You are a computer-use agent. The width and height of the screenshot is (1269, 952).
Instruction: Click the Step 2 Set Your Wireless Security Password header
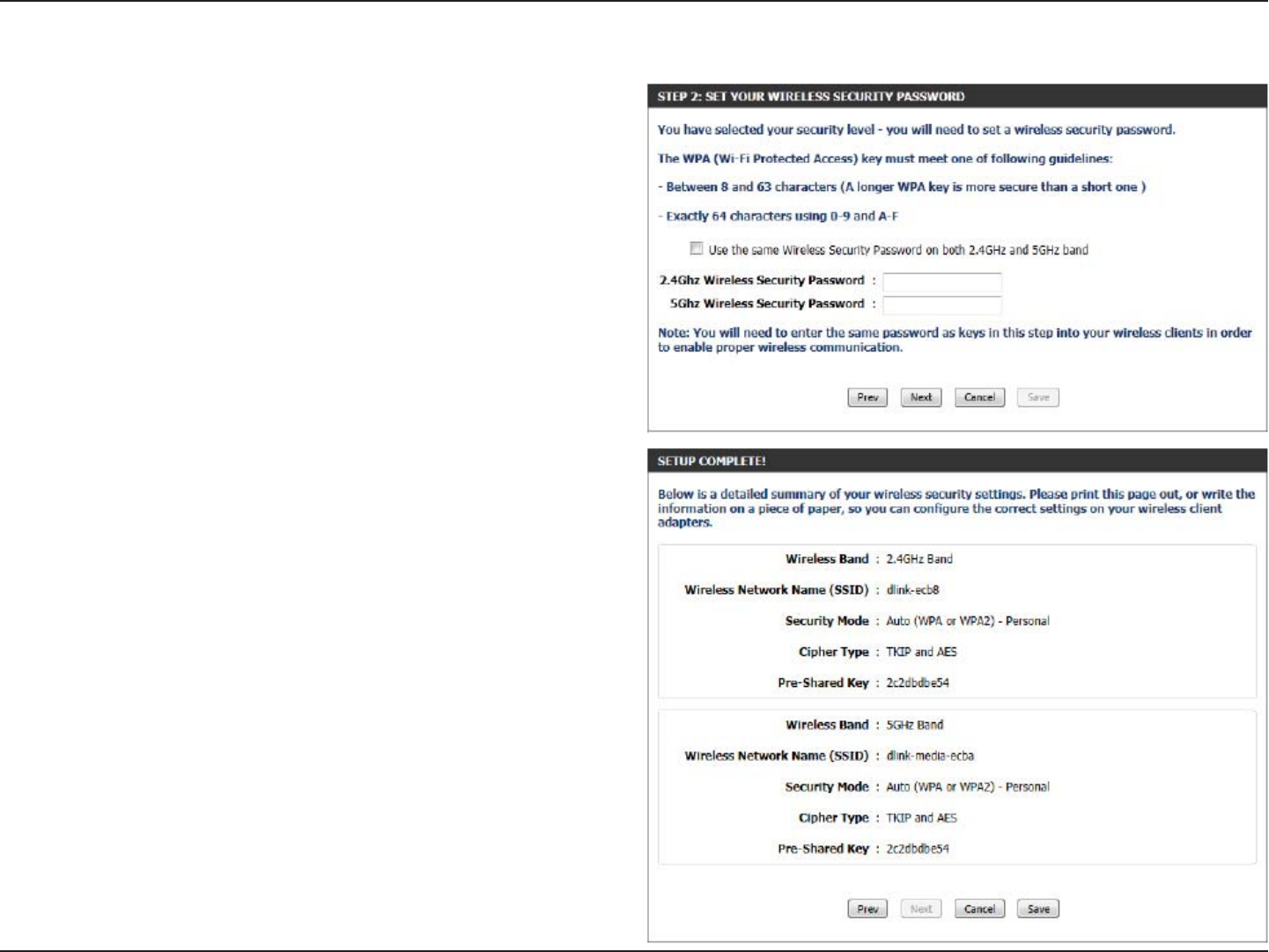(x=957, y=97)
